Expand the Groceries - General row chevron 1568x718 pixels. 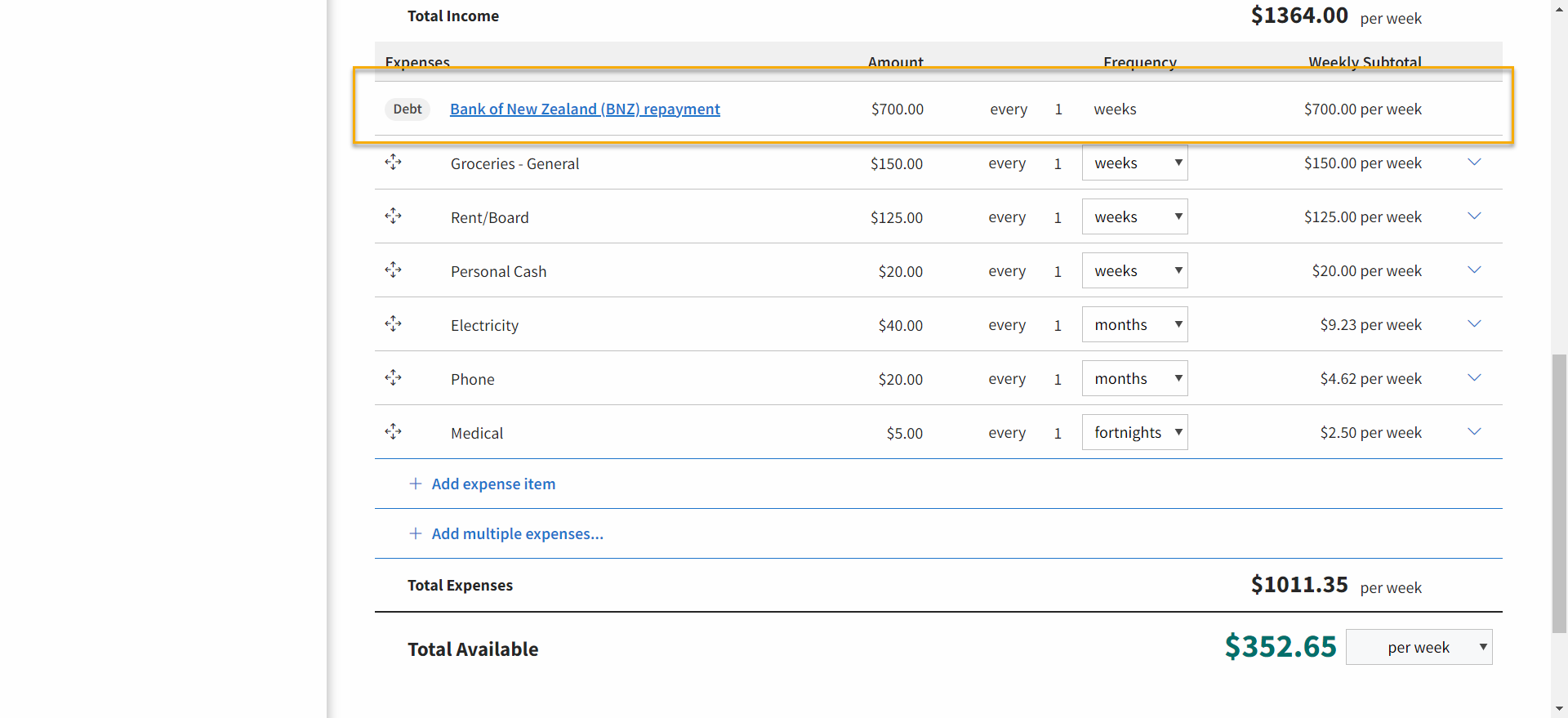tap(1474, 162)
